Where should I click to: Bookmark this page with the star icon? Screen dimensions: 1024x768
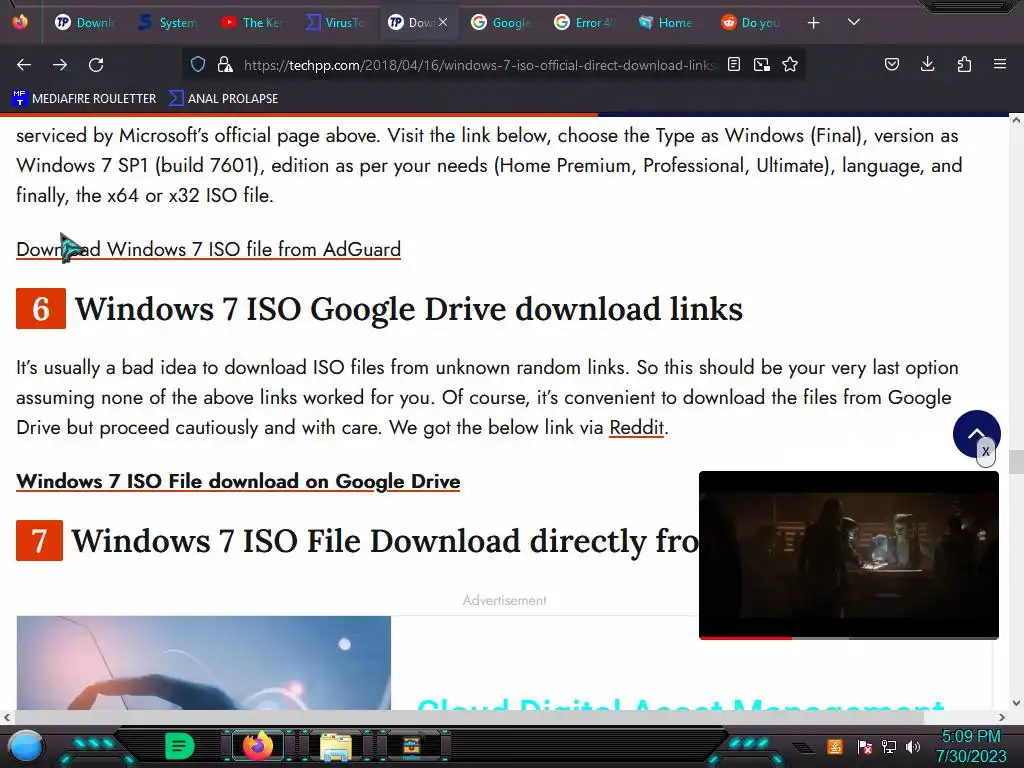[790, 64]
